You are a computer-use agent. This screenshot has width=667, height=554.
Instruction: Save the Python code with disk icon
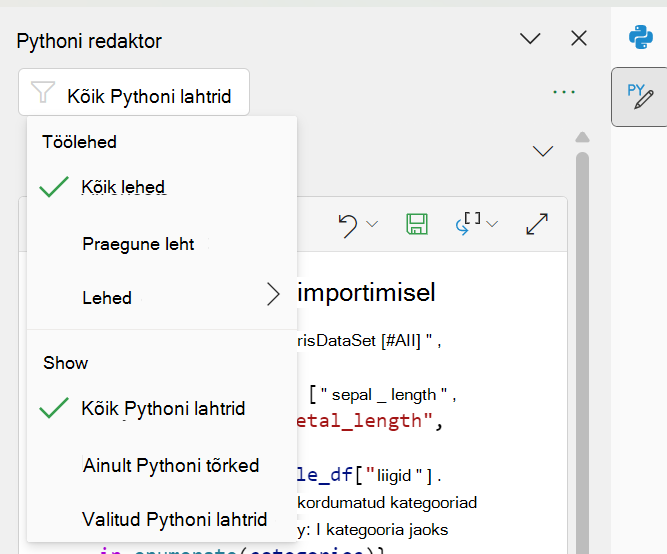[417, 224]
